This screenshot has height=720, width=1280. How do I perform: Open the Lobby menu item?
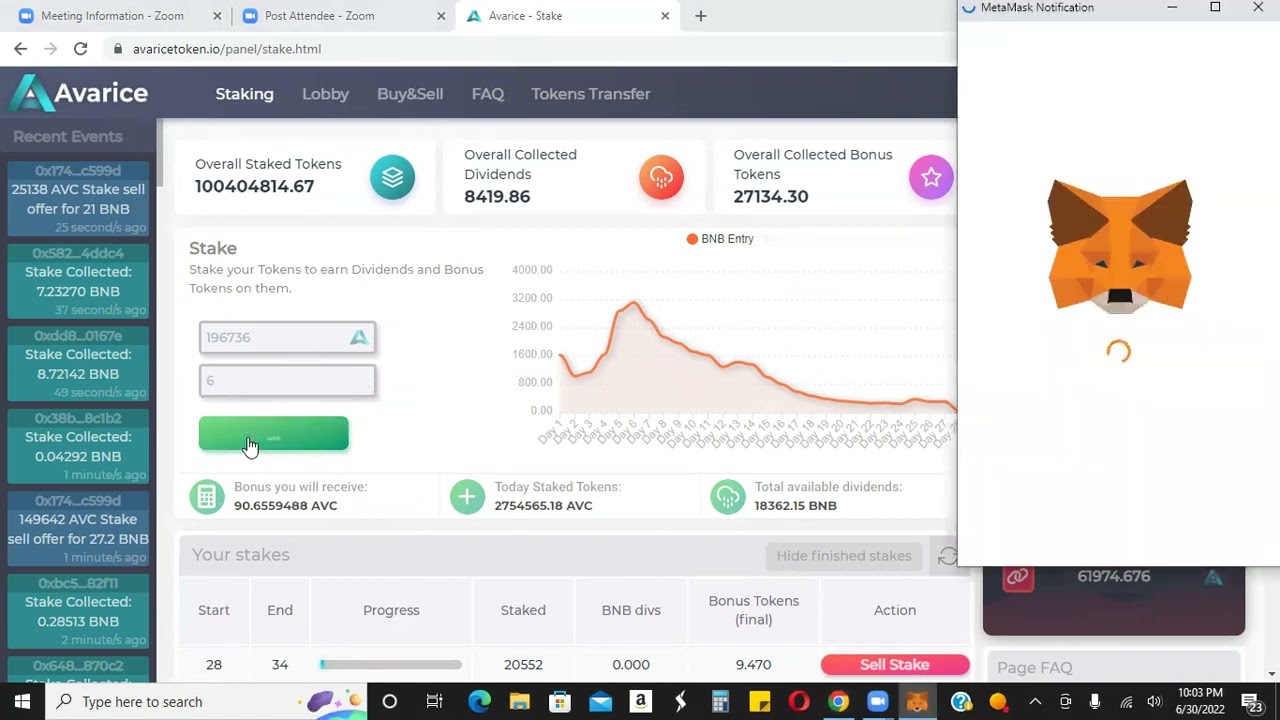click(x=325, y=94)
